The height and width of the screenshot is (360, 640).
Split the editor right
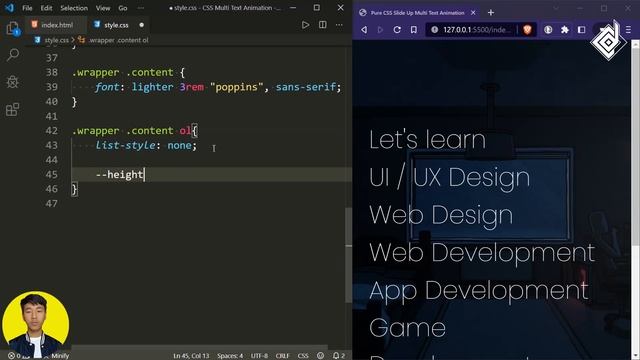point(322,25)
